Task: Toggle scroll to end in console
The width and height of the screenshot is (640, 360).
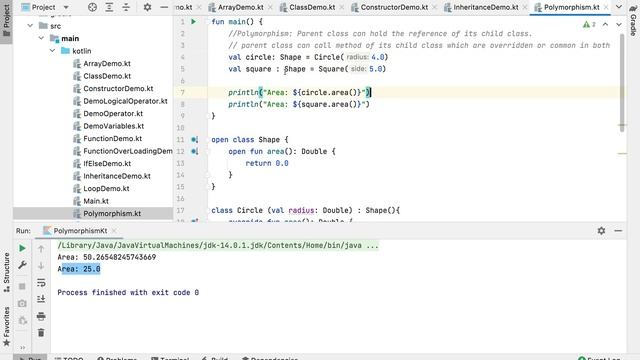Action: (x=41, y=299)
